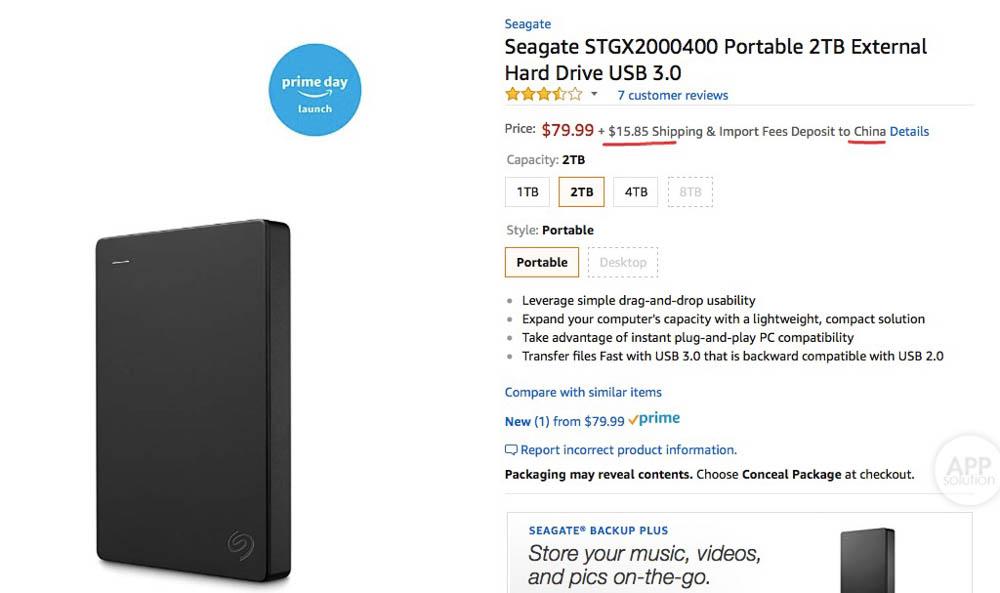This screenshot has height=593, width=1000.
Task: Select the 8TB capacity option
Action: pos(690,192)
